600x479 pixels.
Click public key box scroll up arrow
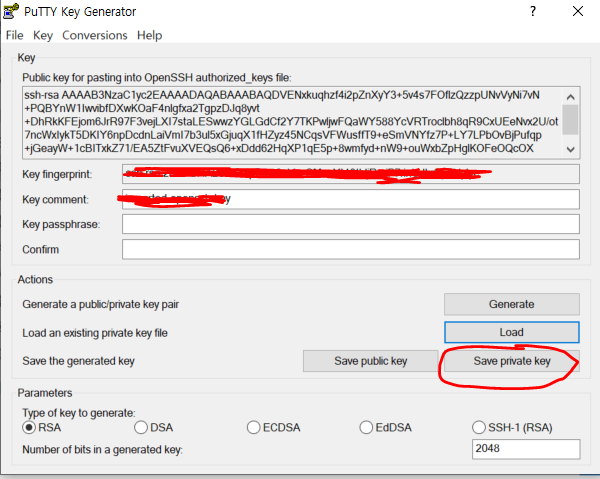[x=571, y=97]
